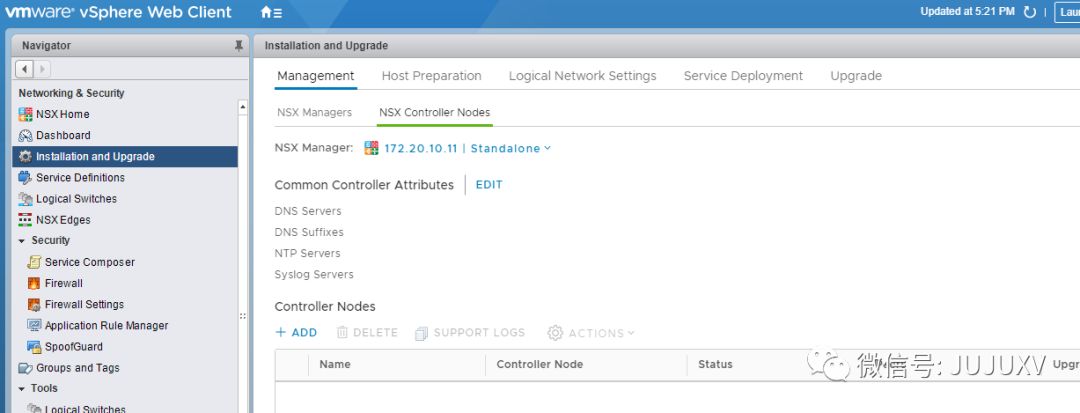Screen dimensions: 1080x413
Task: Open Application Rule Manager item
Action: coord(106,326)
